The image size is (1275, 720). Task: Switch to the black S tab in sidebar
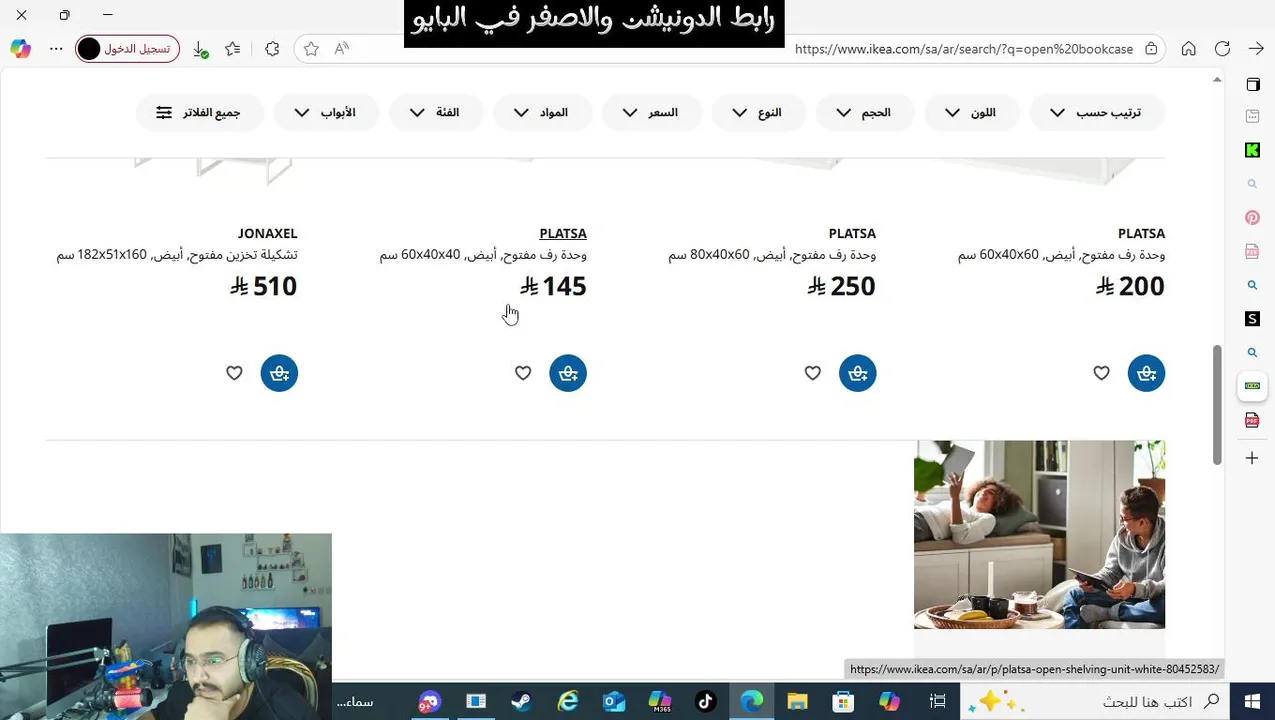pos(1252,318)
